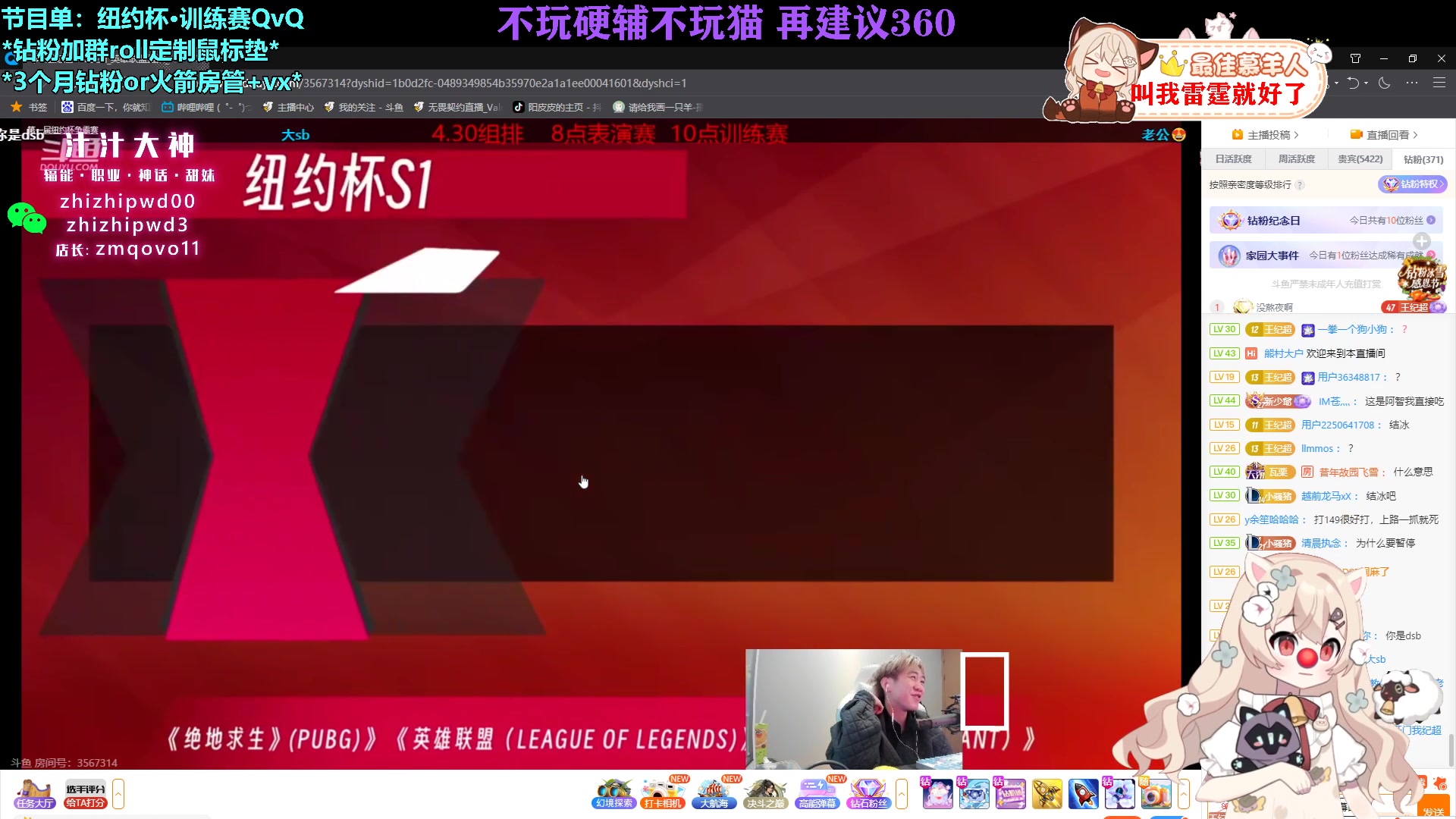
Task: Open the 钻石粉丝 diamond fans icon
Action: pyautogui.click(x=868, y=794)
